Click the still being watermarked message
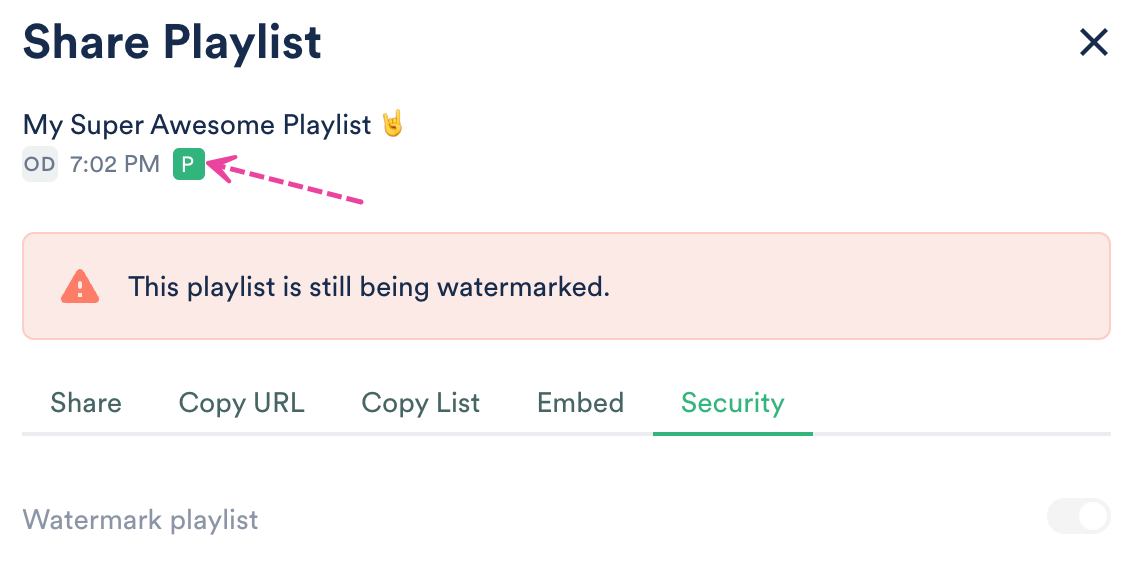This screenshot has width=1137, height=569. pos(368,288)
